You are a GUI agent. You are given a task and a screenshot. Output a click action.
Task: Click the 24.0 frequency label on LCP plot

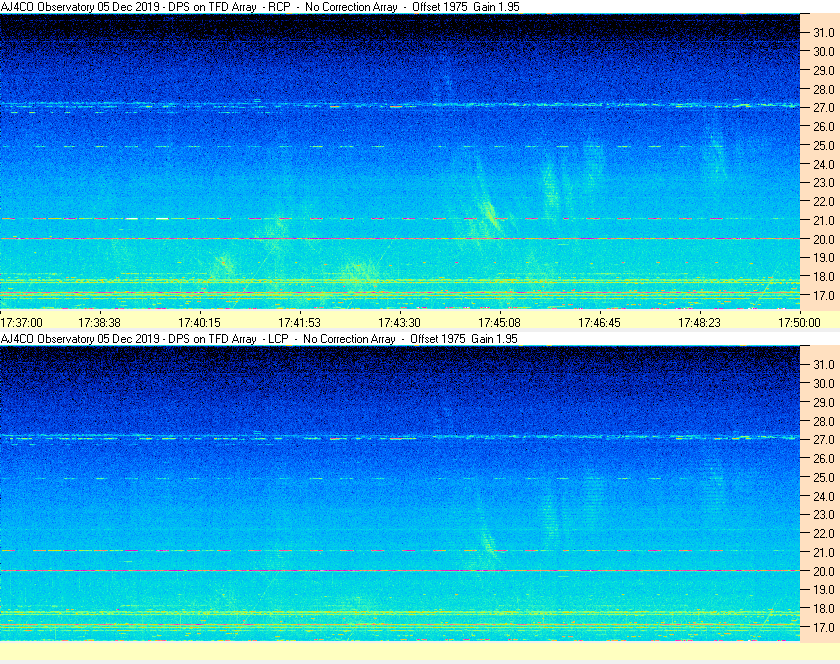point(824,496)
